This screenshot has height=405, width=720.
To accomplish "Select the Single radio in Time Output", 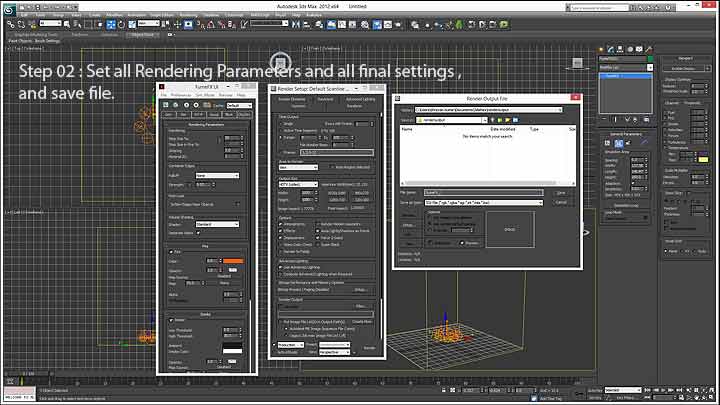I will 281,124.
